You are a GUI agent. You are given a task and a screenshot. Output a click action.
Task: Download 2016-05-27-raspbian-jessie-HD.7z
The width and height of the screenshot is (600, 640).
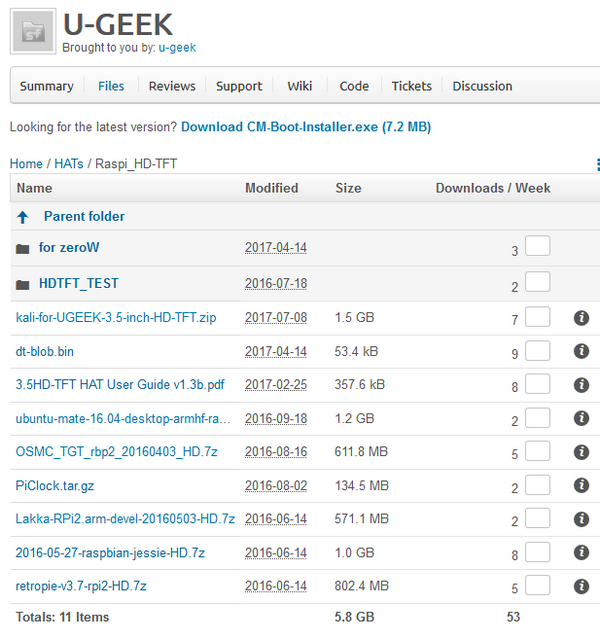coord(110,553)
